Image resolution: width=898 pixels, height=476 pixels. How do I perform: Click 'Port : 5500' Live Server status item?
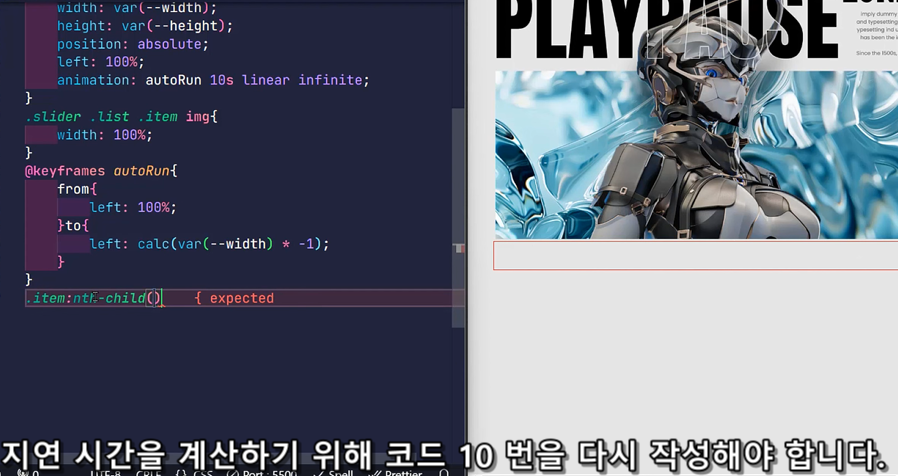[262, 473]
